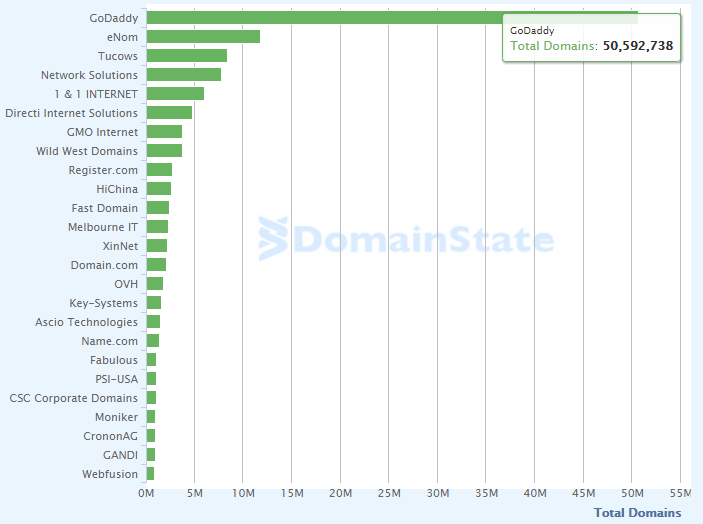Click the XinNet label
703x524 pixels.
pos(120,246)
